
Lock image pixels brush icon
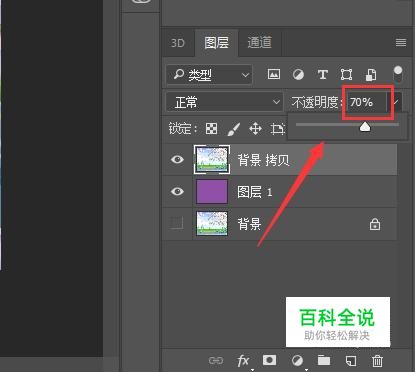point(233,129)
